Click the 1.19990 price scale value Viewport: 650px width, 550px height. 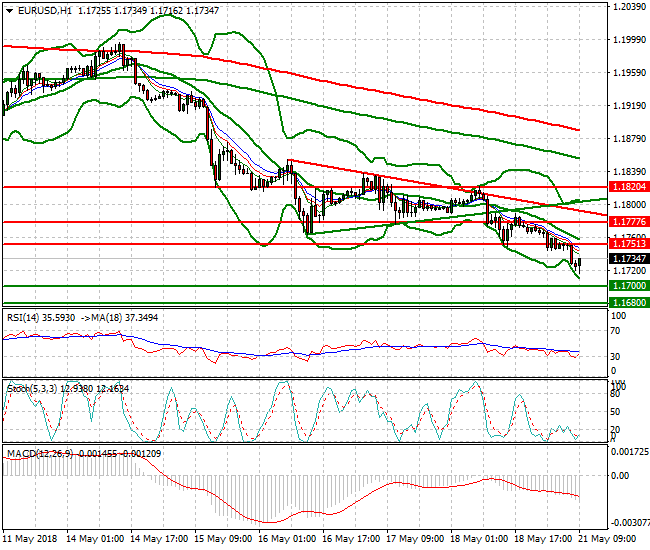pos(629,40)
